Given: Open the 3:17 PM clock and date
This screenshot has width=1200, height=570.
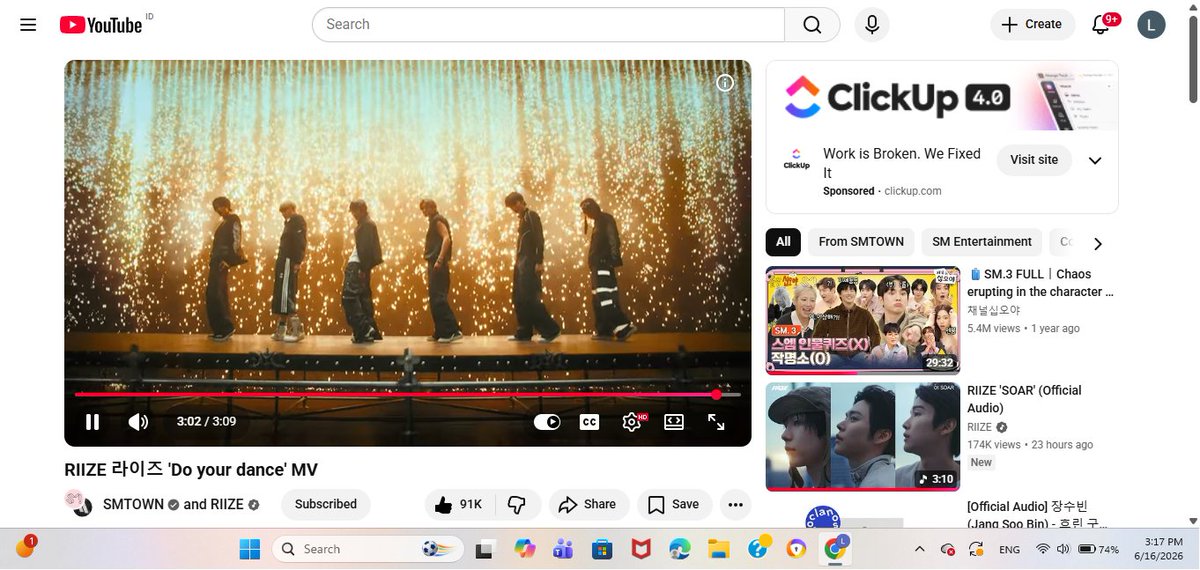Looking at the screenshot, I should [x=1160, y=549].
